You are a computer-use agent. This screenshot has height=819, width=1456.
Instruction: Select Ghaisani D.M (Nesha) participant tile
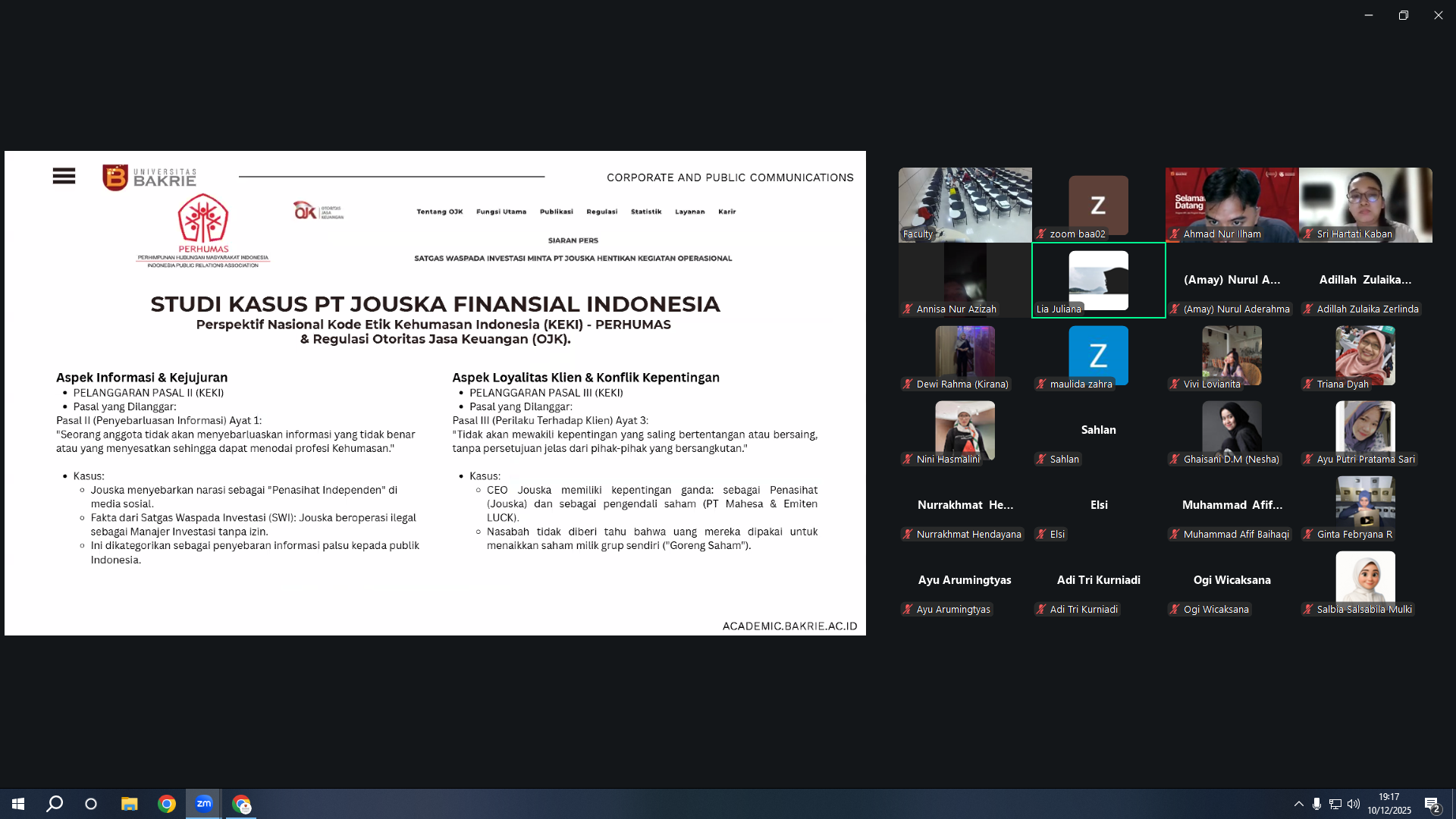(1232, 430)
